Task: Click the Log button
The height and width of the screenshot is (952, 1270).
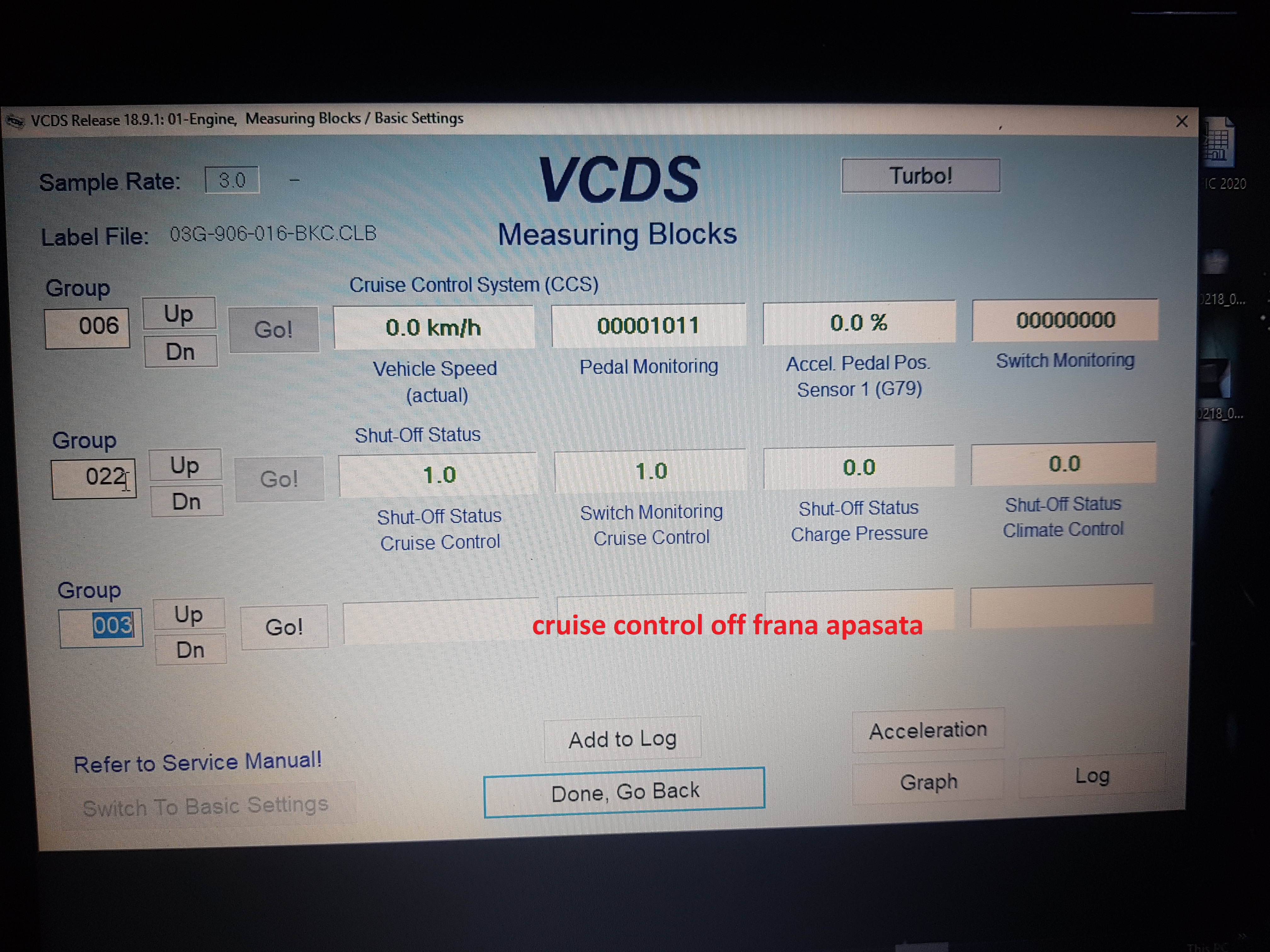Action: pyautogui.click(x=1092, y=776)
